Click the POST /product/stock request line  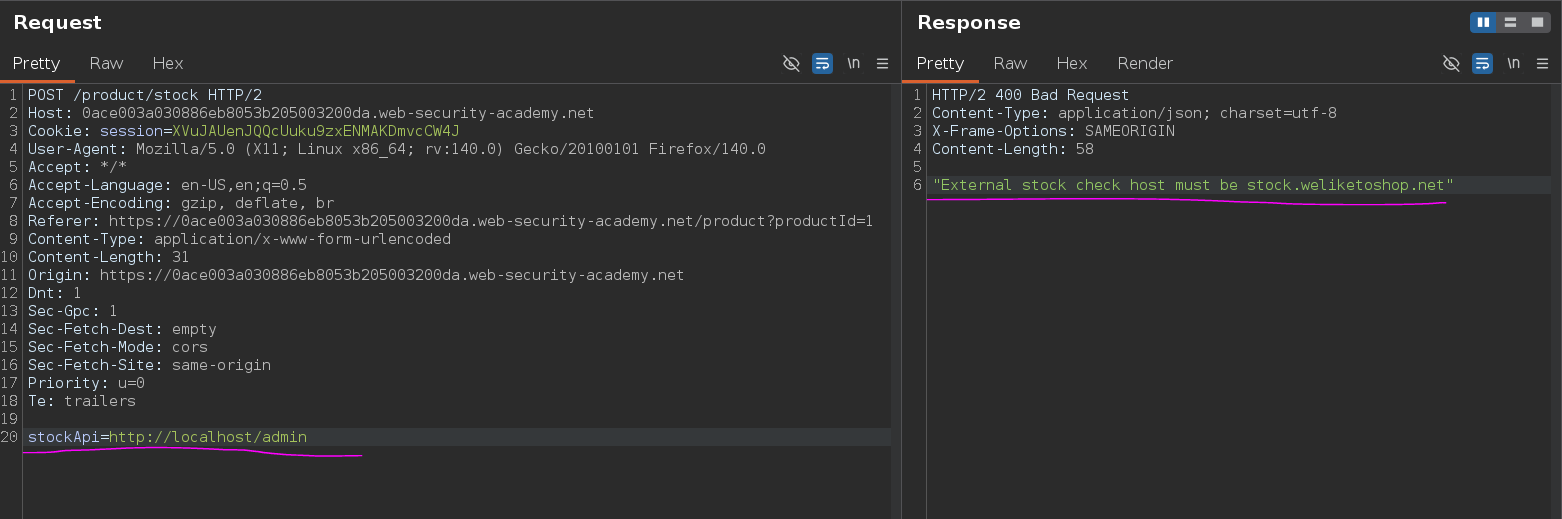coord(145,95)
